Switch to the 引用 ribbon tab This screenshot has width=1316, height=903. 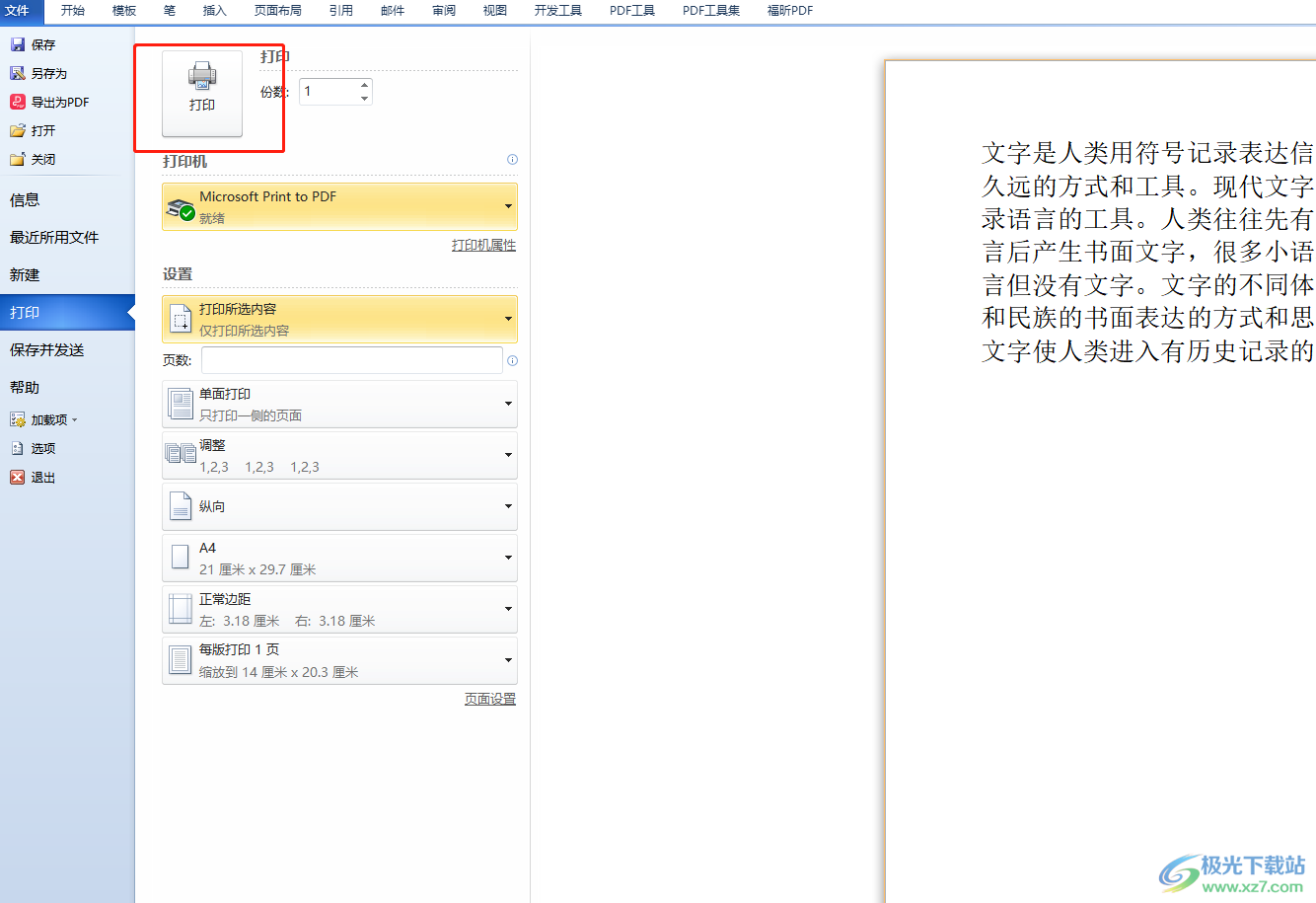coord(341,11)
